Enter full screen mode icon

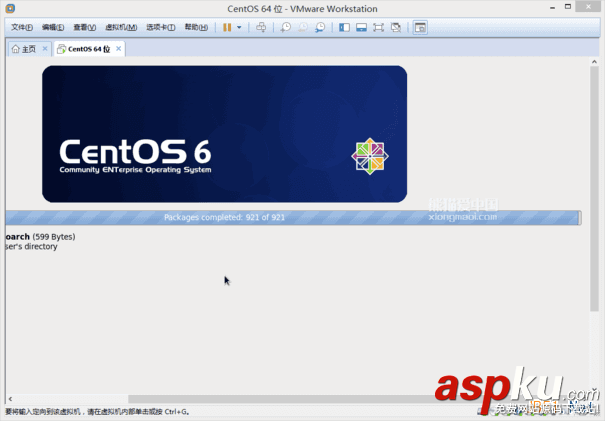tap(379, 27)
